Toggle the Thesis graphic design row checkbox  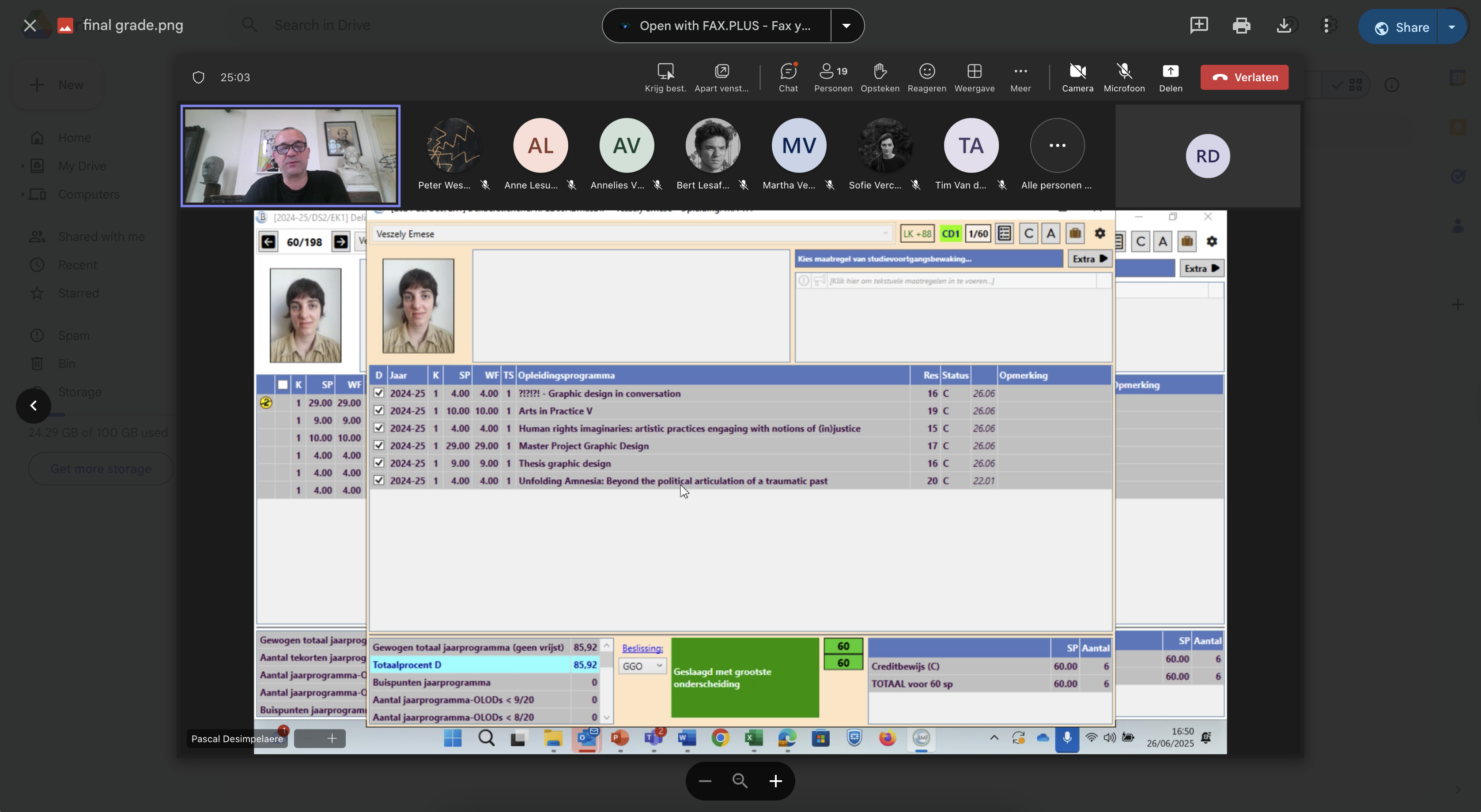(x=379, y=462)
